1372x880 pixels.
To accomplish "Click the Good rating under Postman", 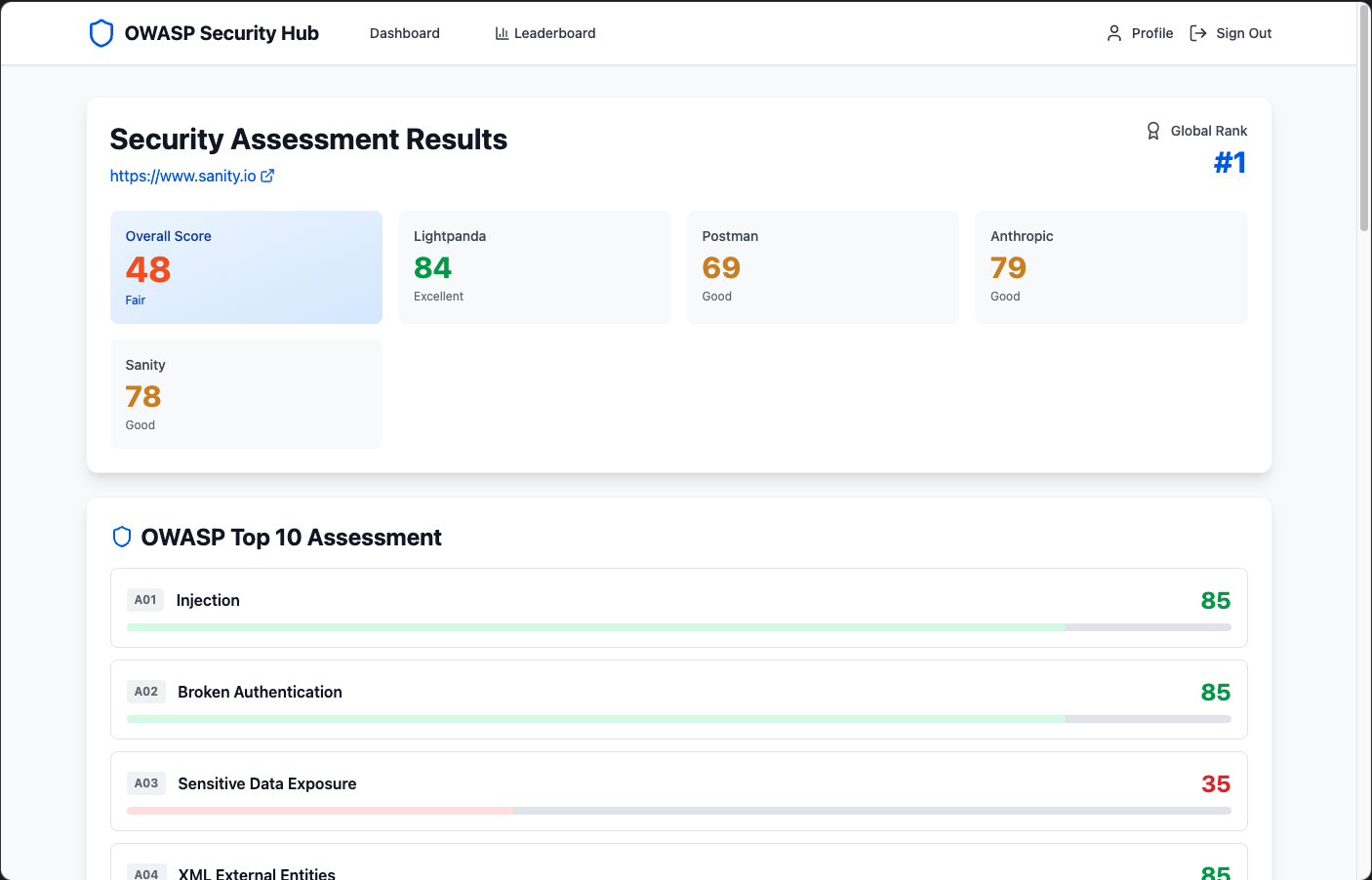I will tap(717, 297).
